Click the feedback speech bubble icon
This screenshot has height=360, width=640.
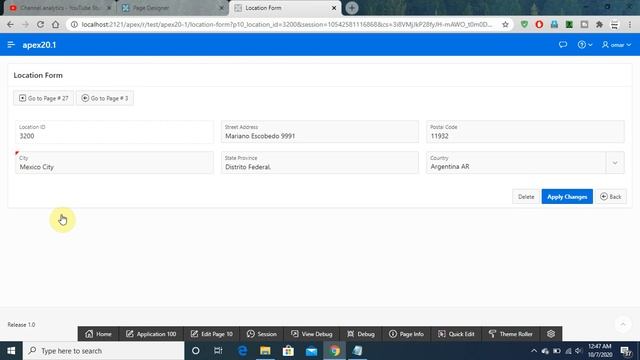[x=563, y=44]
